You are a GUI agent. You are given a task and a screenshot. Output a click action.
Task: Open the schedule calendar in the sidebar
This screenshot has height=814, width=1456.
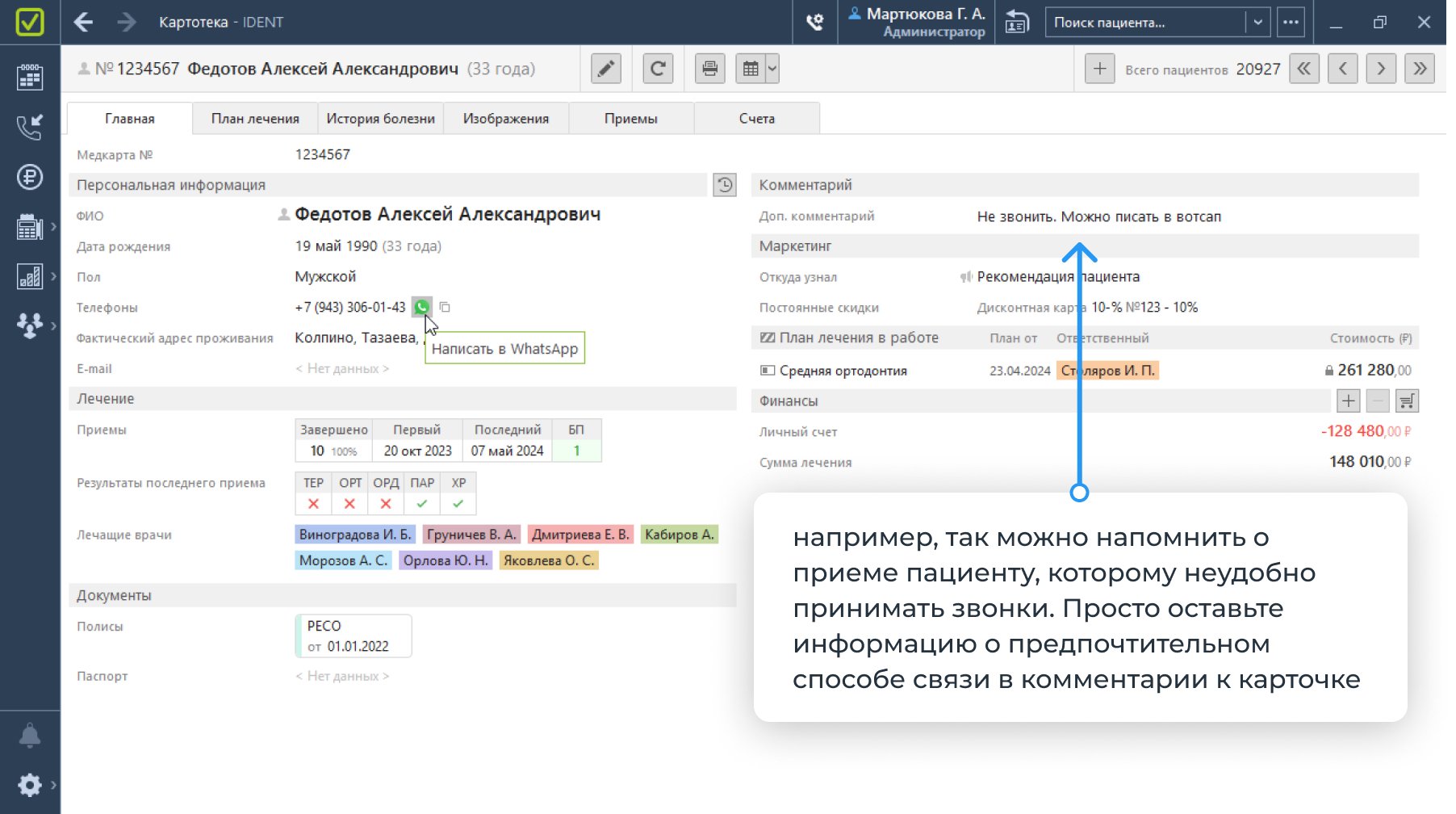(x=30, y=78)
